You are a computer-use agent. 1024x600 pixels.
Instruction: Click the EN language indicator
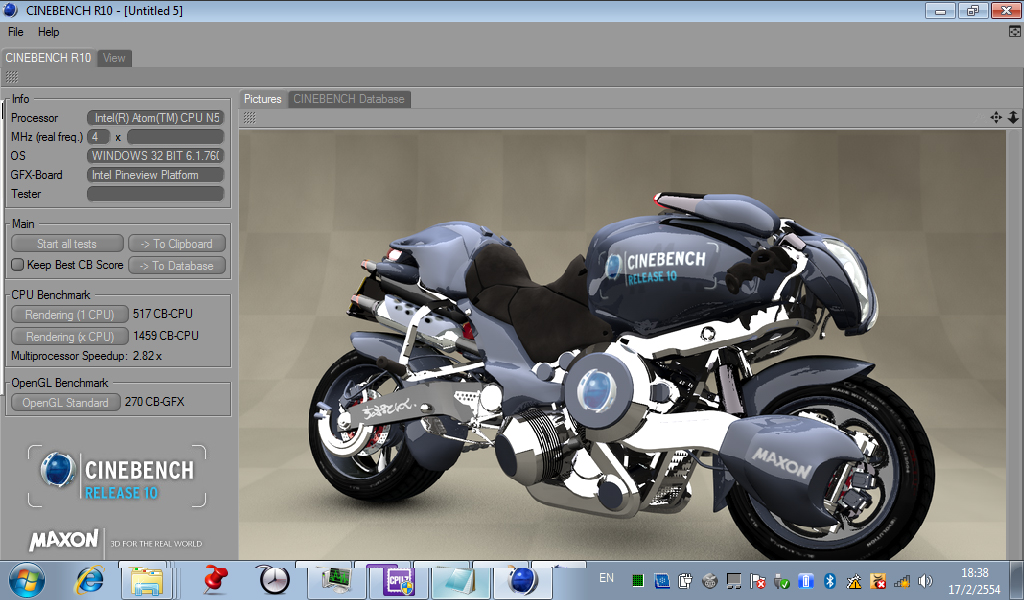point(606,578)
